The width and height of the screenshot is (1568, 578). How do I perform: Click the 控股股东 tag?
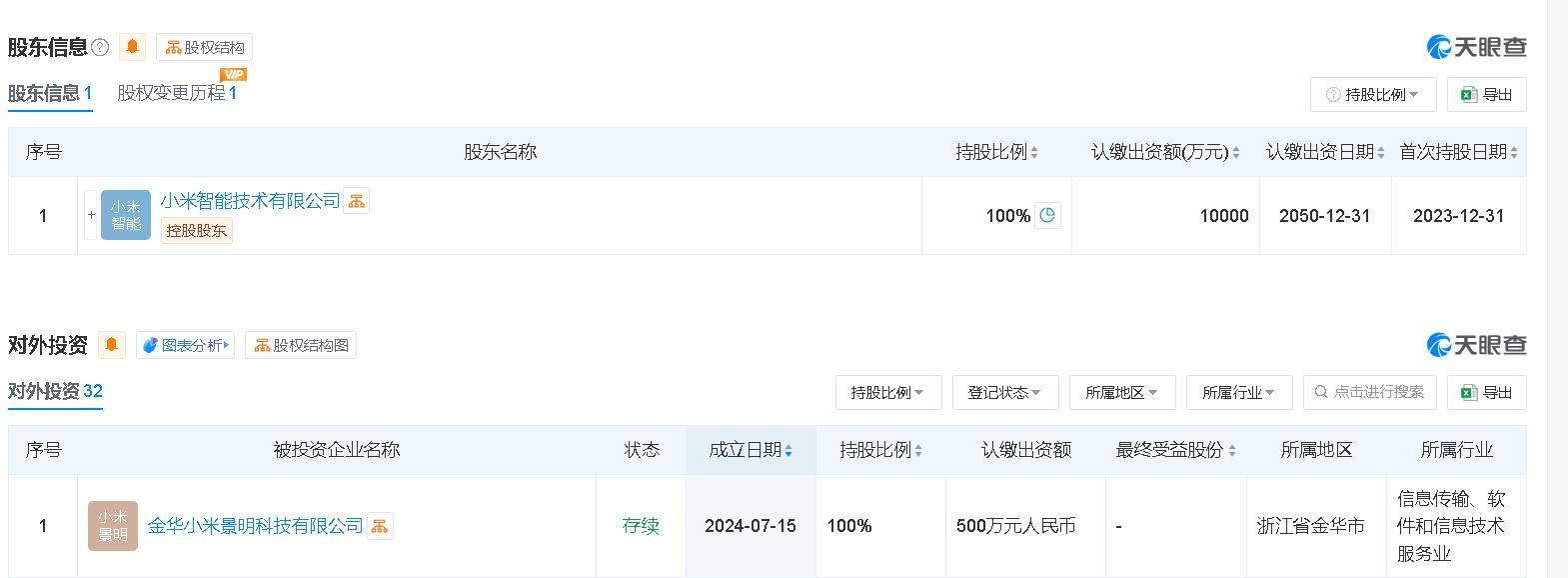(197, 231)
